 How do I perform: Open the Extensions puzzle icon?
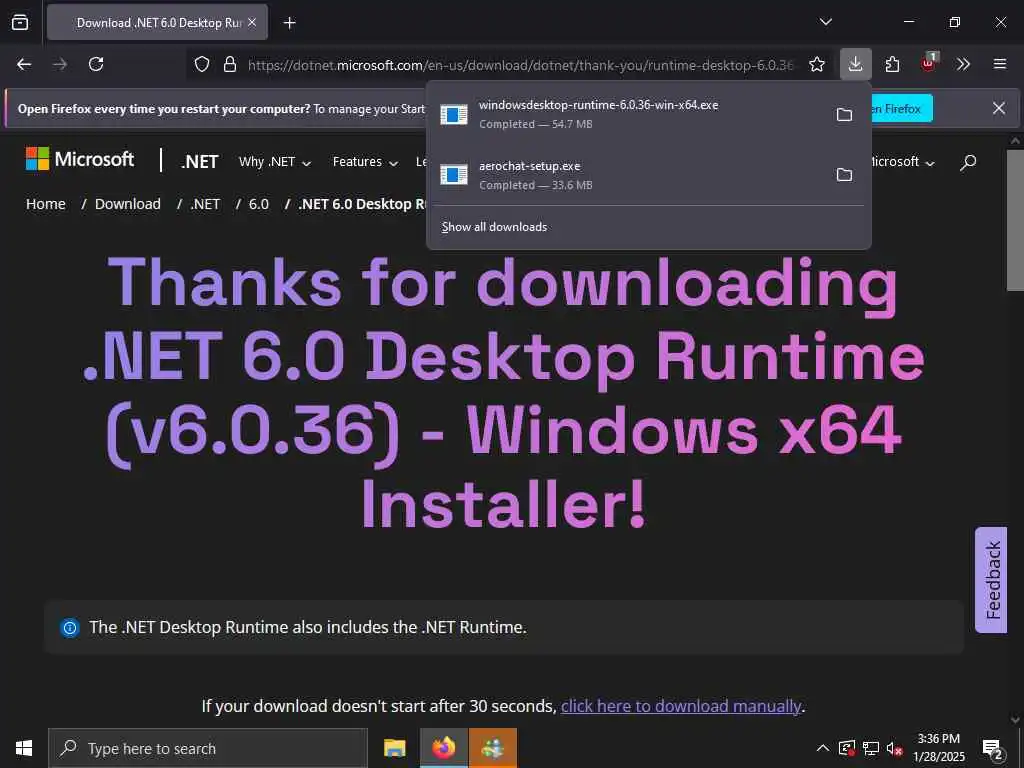(x=892, y=64)
